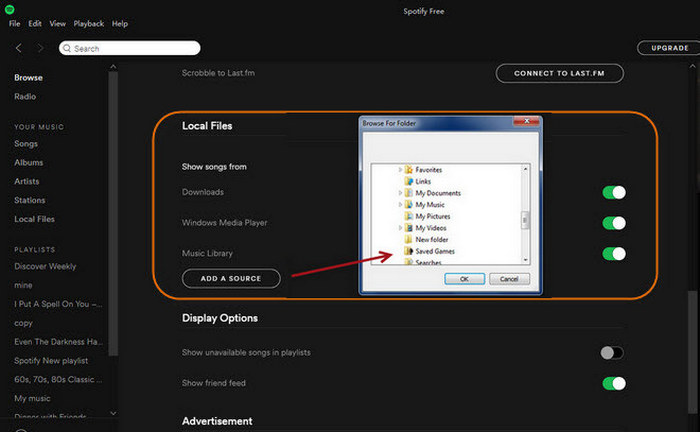Click Add a Source button
This screenshot has width=700, height=432.
231,278
